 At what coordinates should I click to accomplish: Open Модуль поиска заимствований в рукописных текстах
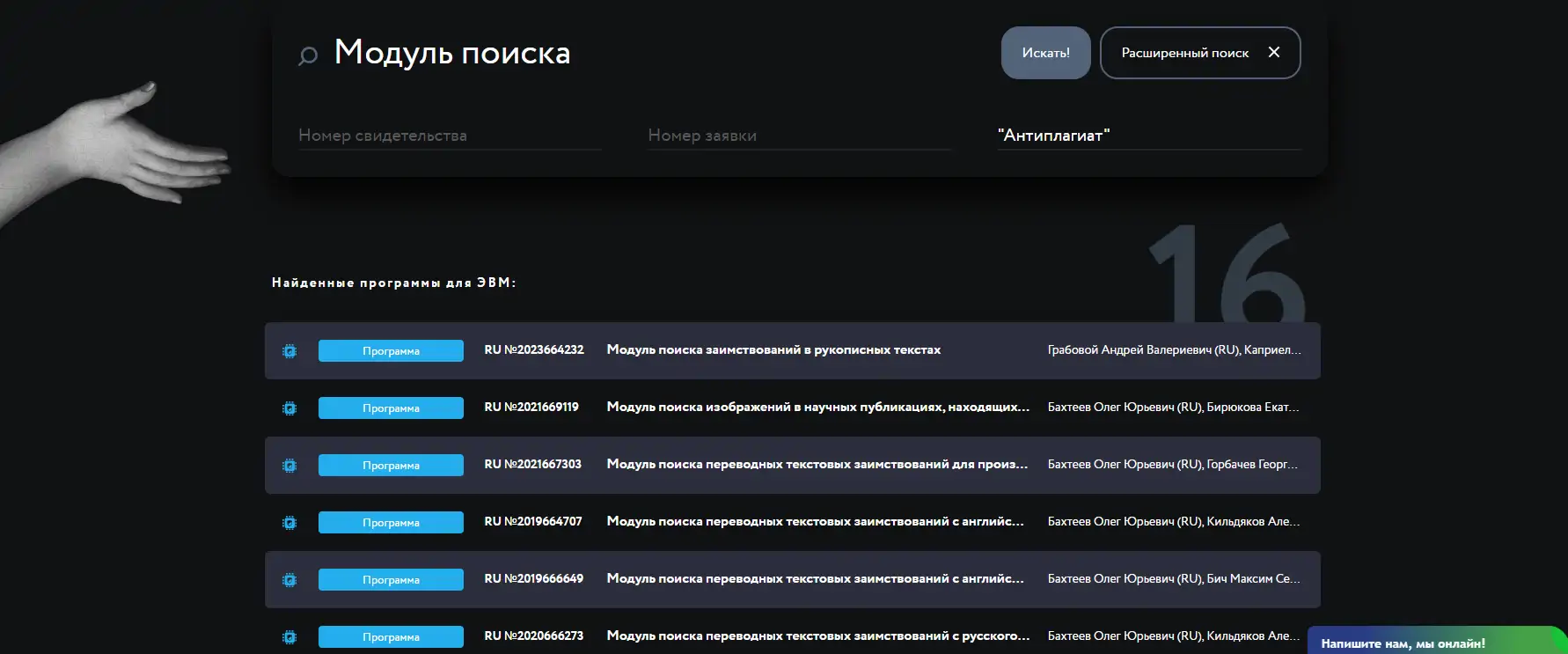pos(773,350)
